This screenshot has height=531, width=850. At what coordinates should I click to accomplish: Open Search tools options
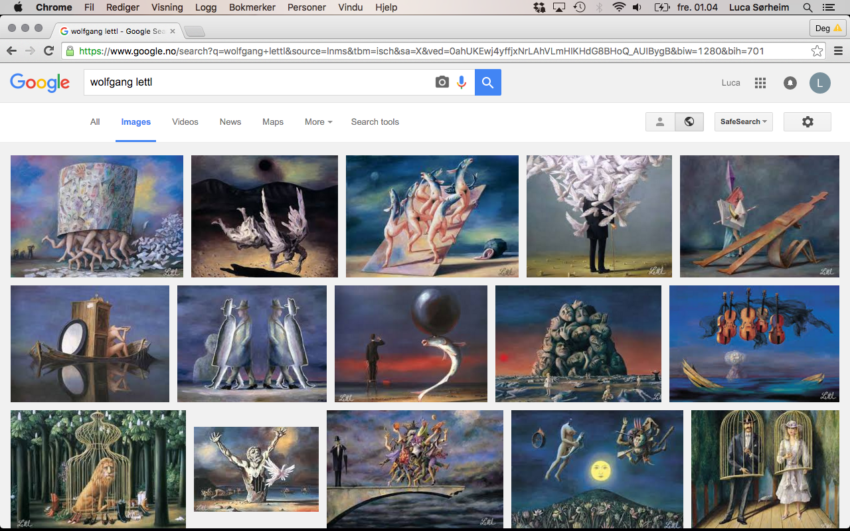(x=375, y=122)
